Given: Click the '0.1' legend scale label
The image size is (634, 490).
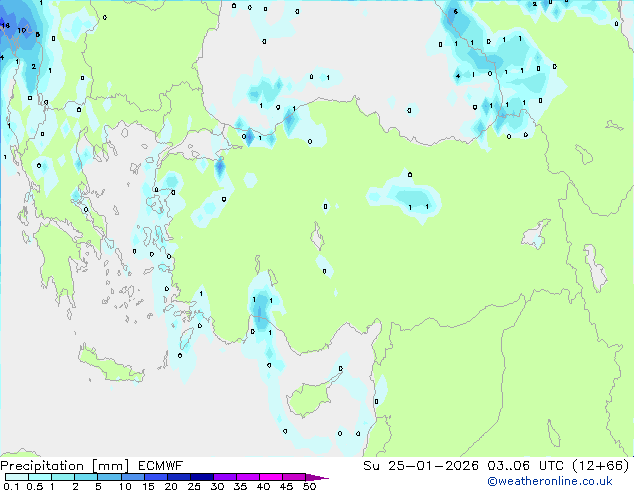Looking at the screenshot, I should [x=11, y=486].
